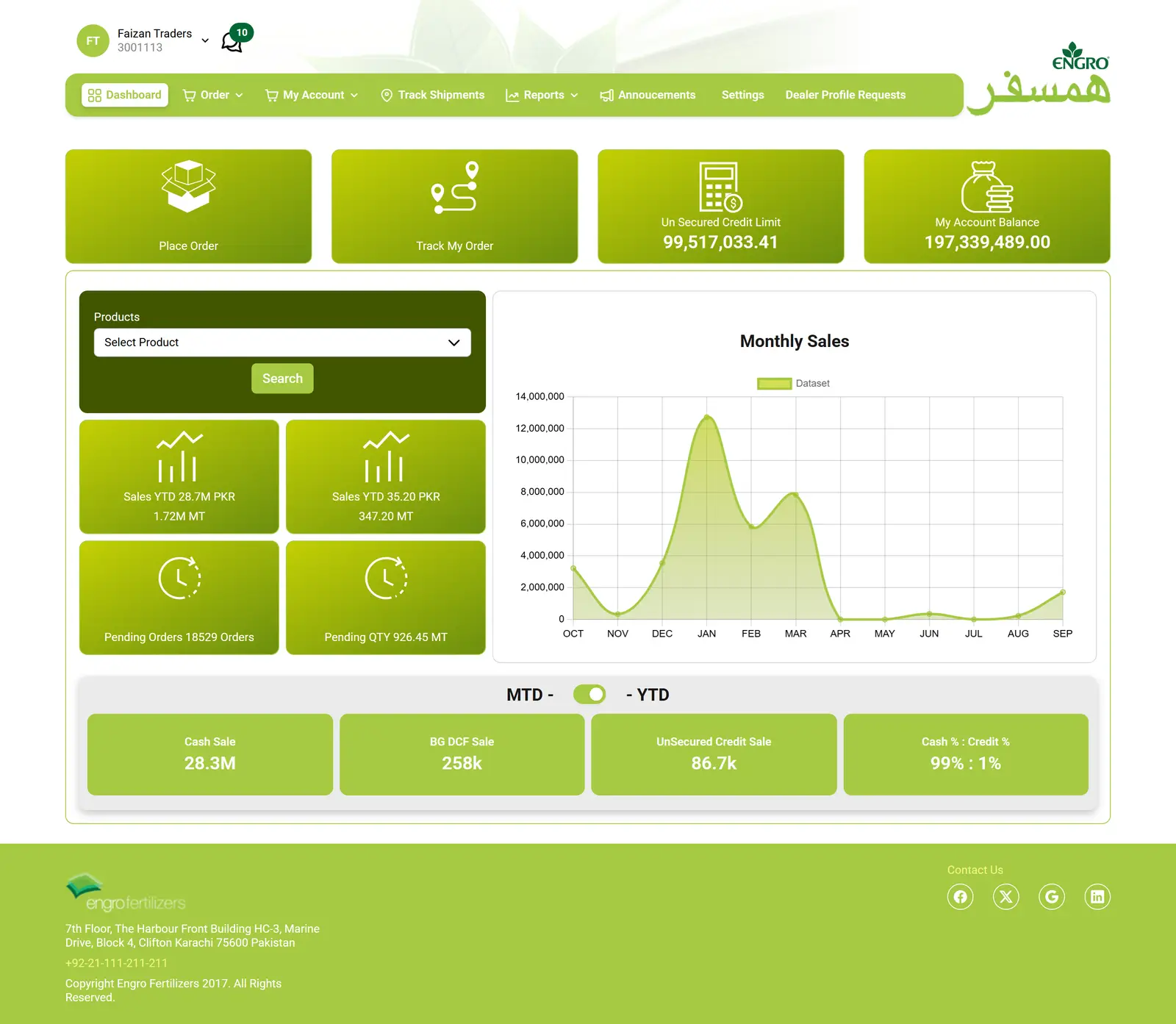
Task: Click the 1.72M MT text
Action: click(x=179, y=517)
